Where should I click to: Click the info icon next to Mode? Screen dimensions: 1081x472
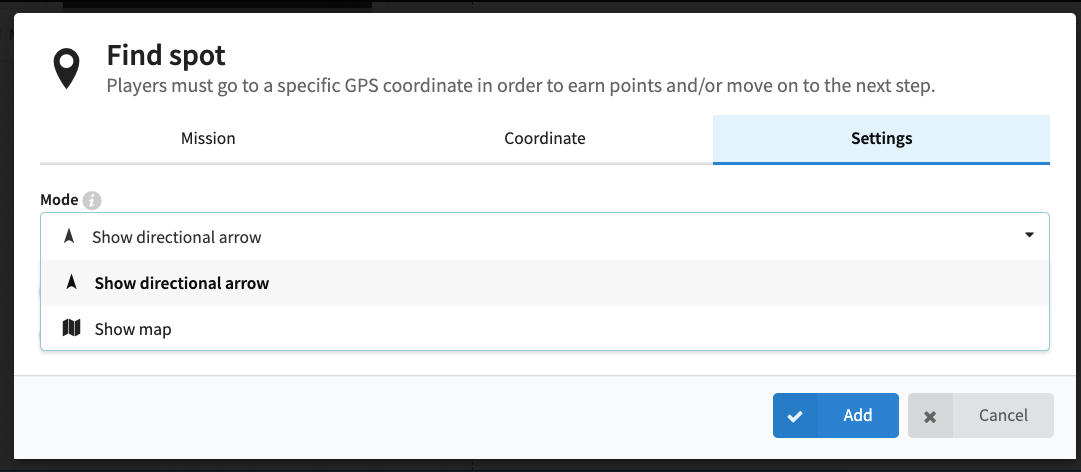(x=92, y=200)
